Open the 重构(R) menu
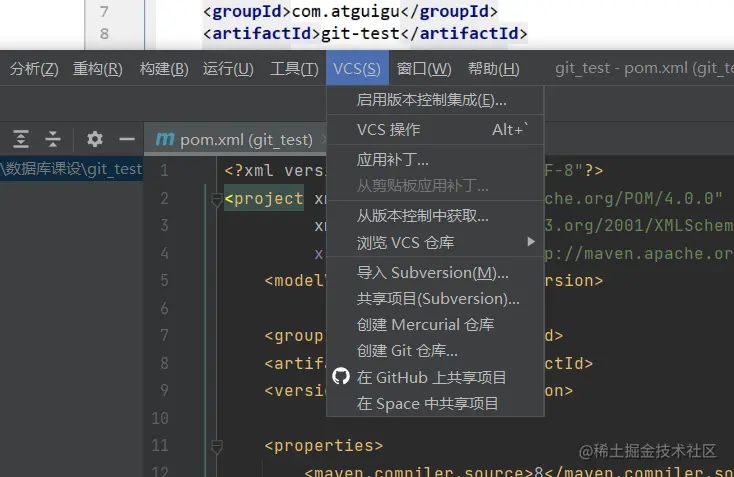 click(98, 69)
